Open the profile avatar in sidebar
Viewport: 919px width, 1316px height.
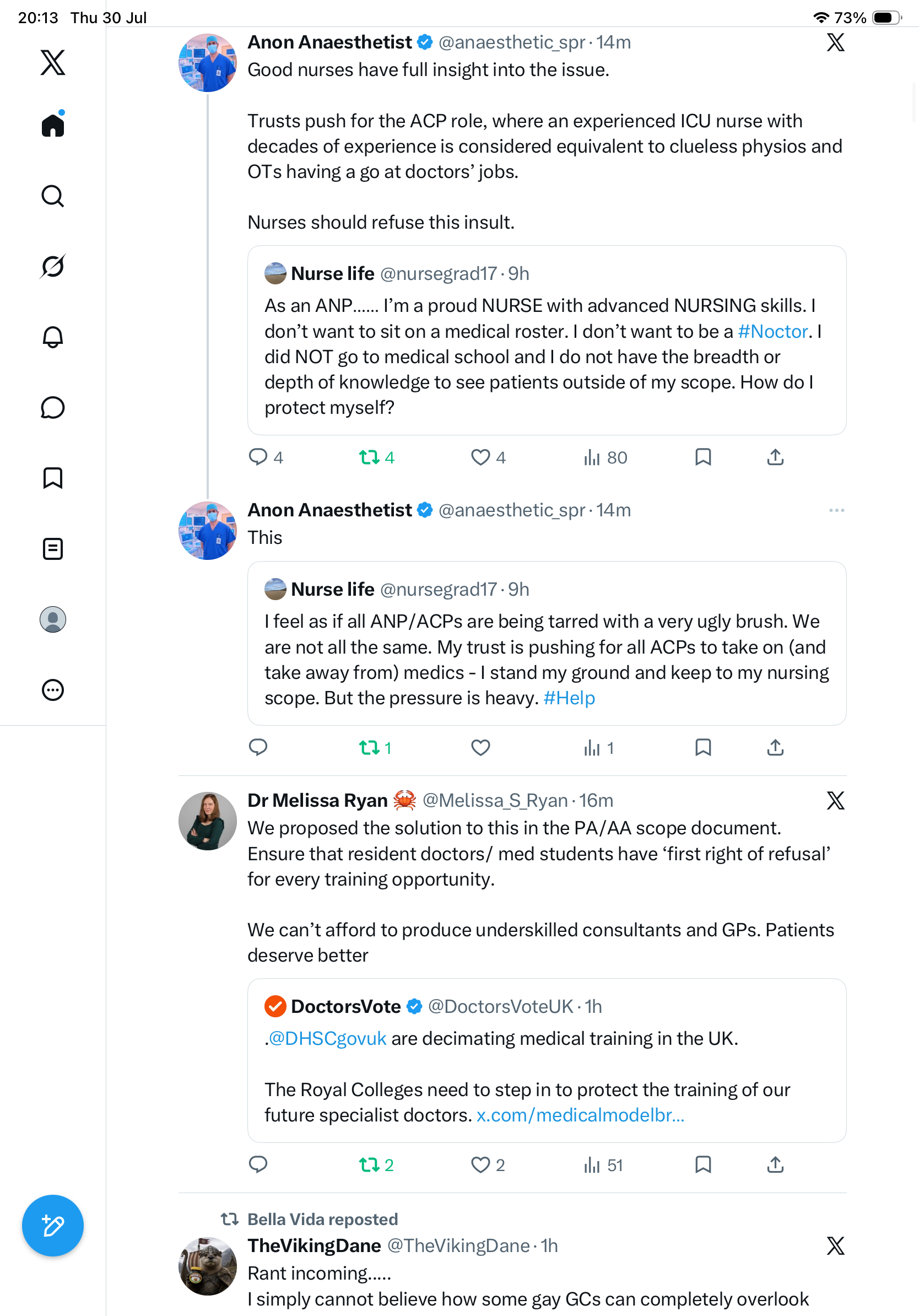pos(53,619)
